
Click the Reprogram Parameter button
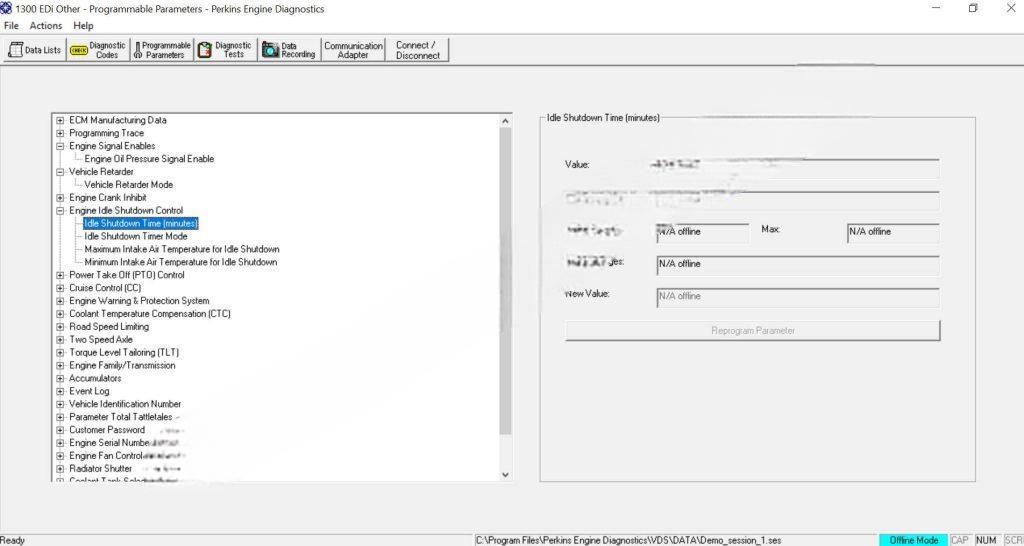752,330
